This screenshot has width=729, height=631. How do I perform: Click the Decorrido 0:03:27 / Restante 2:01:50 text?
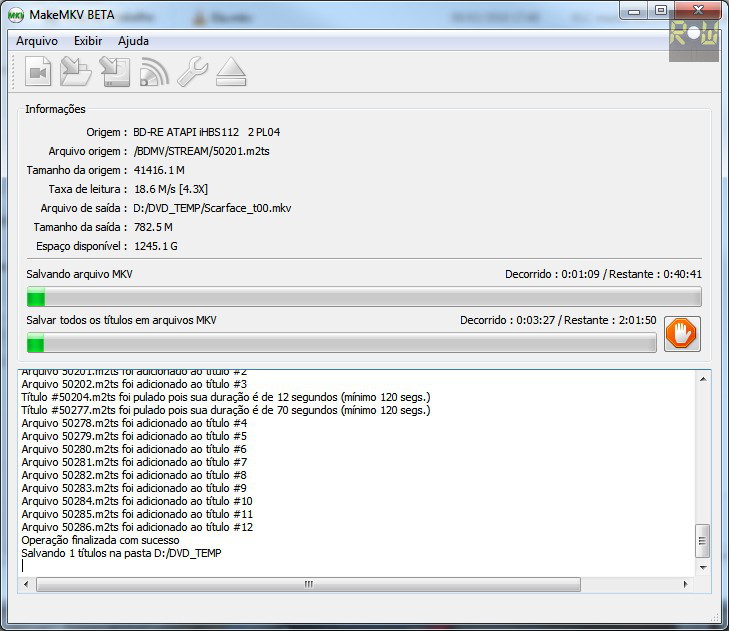(x=558, y=320)
